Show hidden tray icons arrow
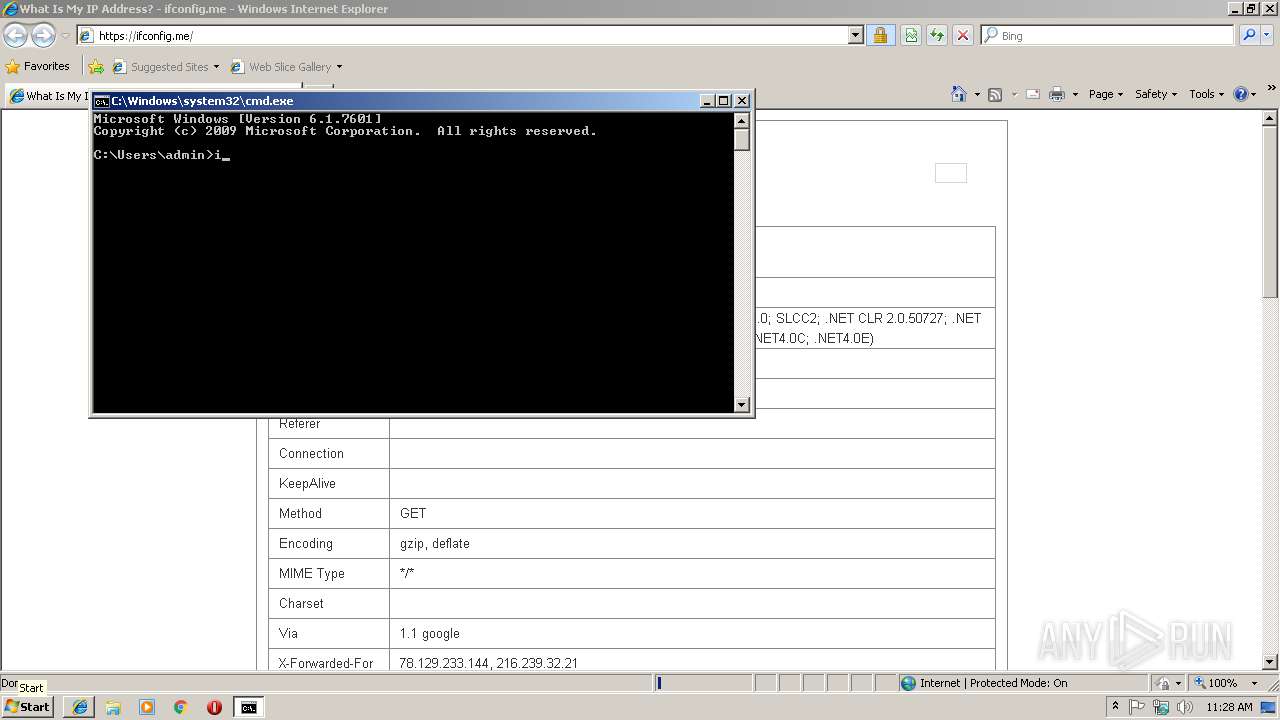Screen dimensions: 1280x720 point(1115,707)
